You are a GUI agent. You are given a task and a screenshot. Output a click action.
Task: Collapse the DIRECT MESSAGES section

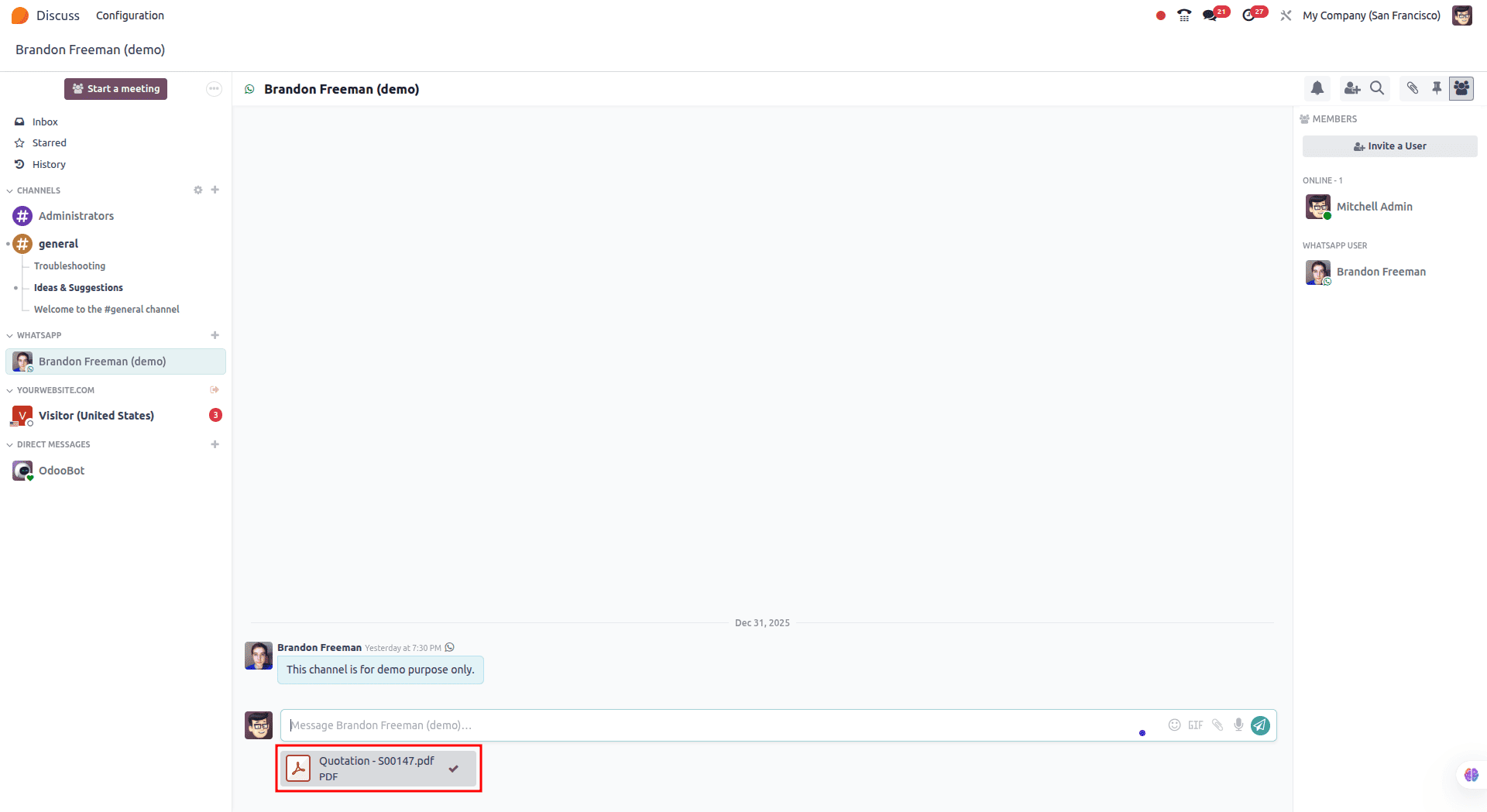9,444
